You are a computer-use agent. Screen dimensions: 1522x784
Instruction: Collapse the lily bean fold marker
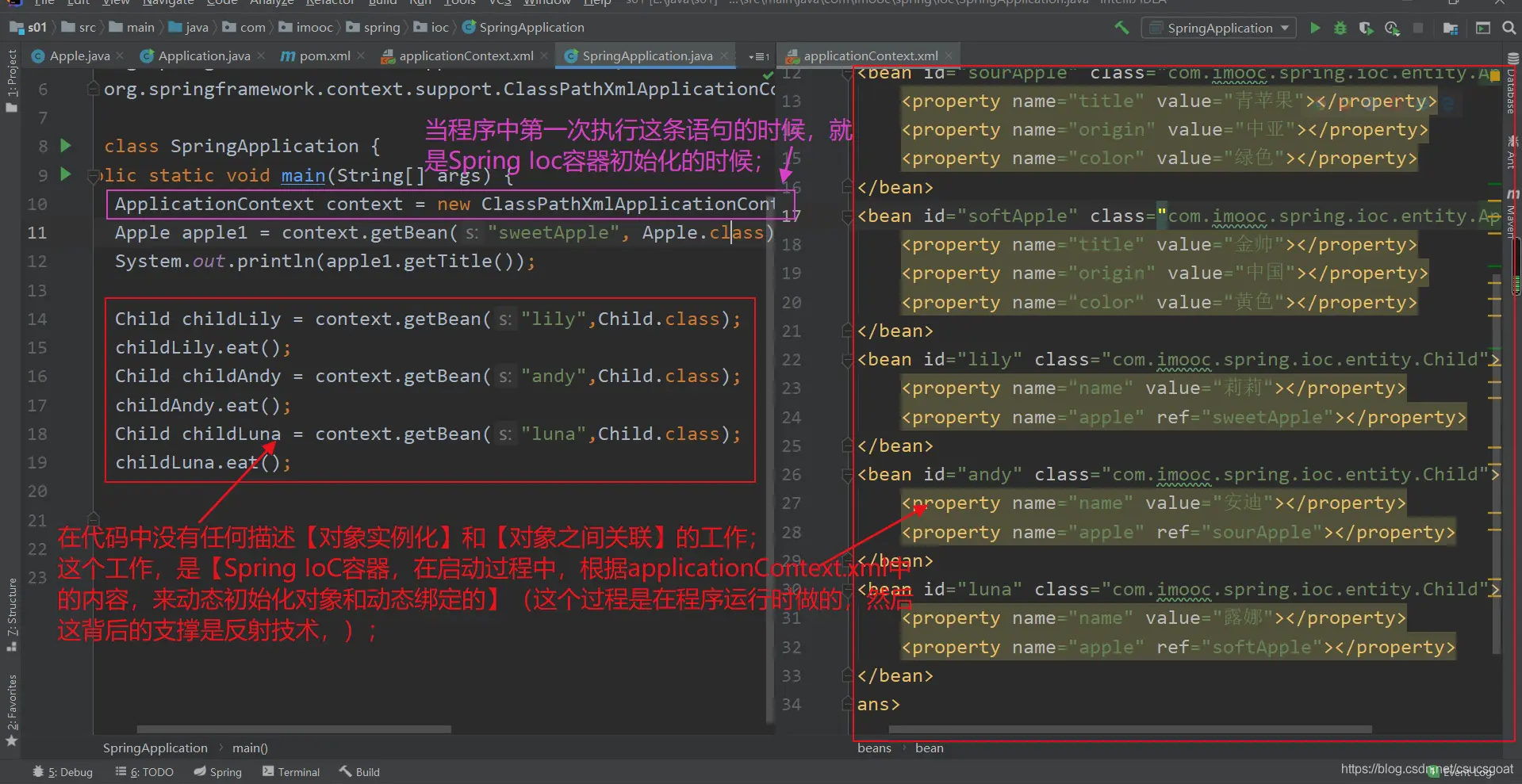(x=847, y=360)
